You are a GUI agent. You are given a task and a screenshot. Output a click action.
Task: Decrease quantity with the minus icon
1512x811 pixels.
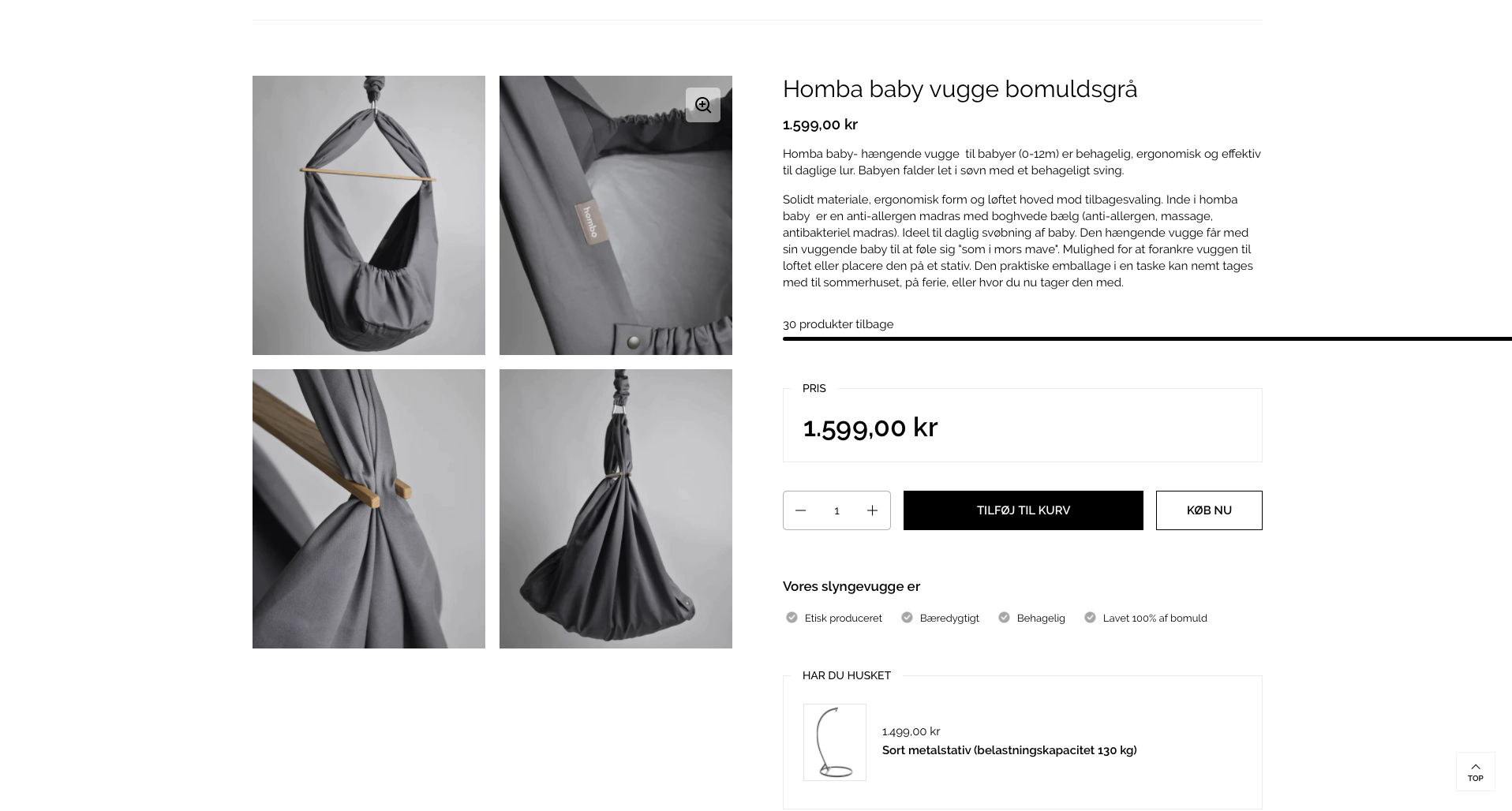pyautogui.click(x=800, y=510)
